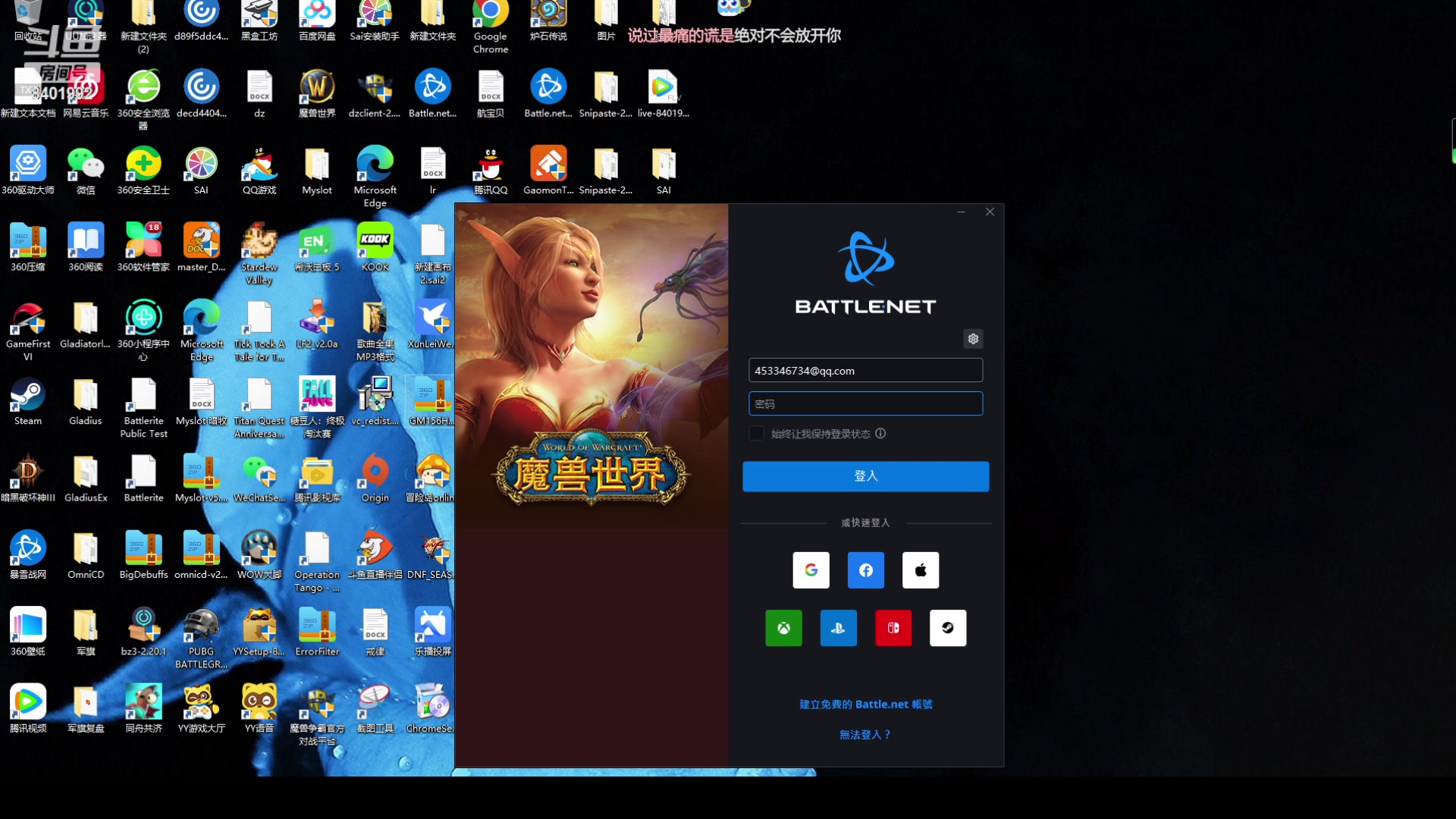Viewport: 1456px width, 819px height.
Task: Sign in with the Nintendo Switch icon
Action: click(x=893, y=628)
